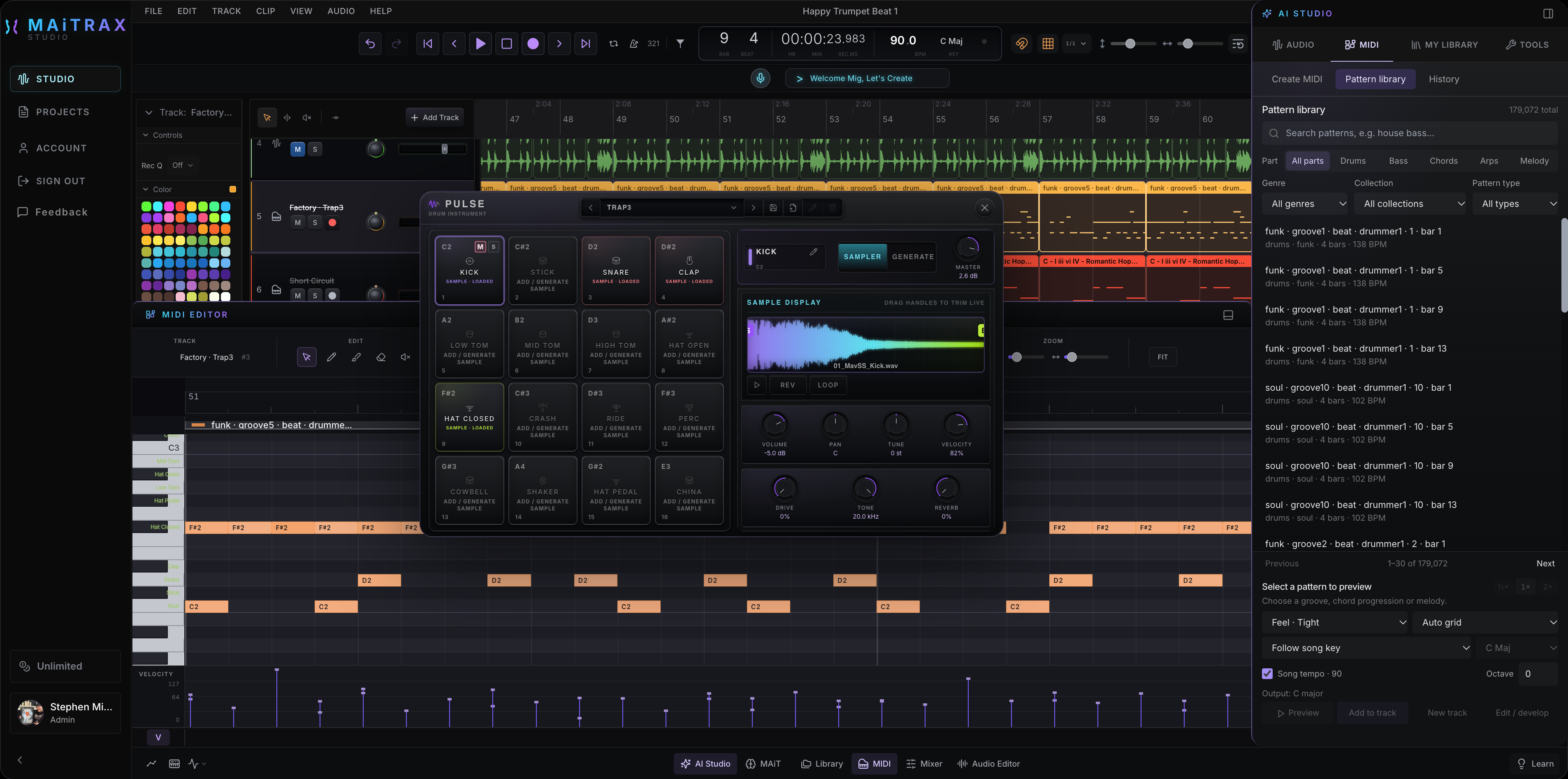This screenshot has width=1568, height=779.
Task: Select the pointer tool in track toolbar
Action: click(x=267, y=118)
